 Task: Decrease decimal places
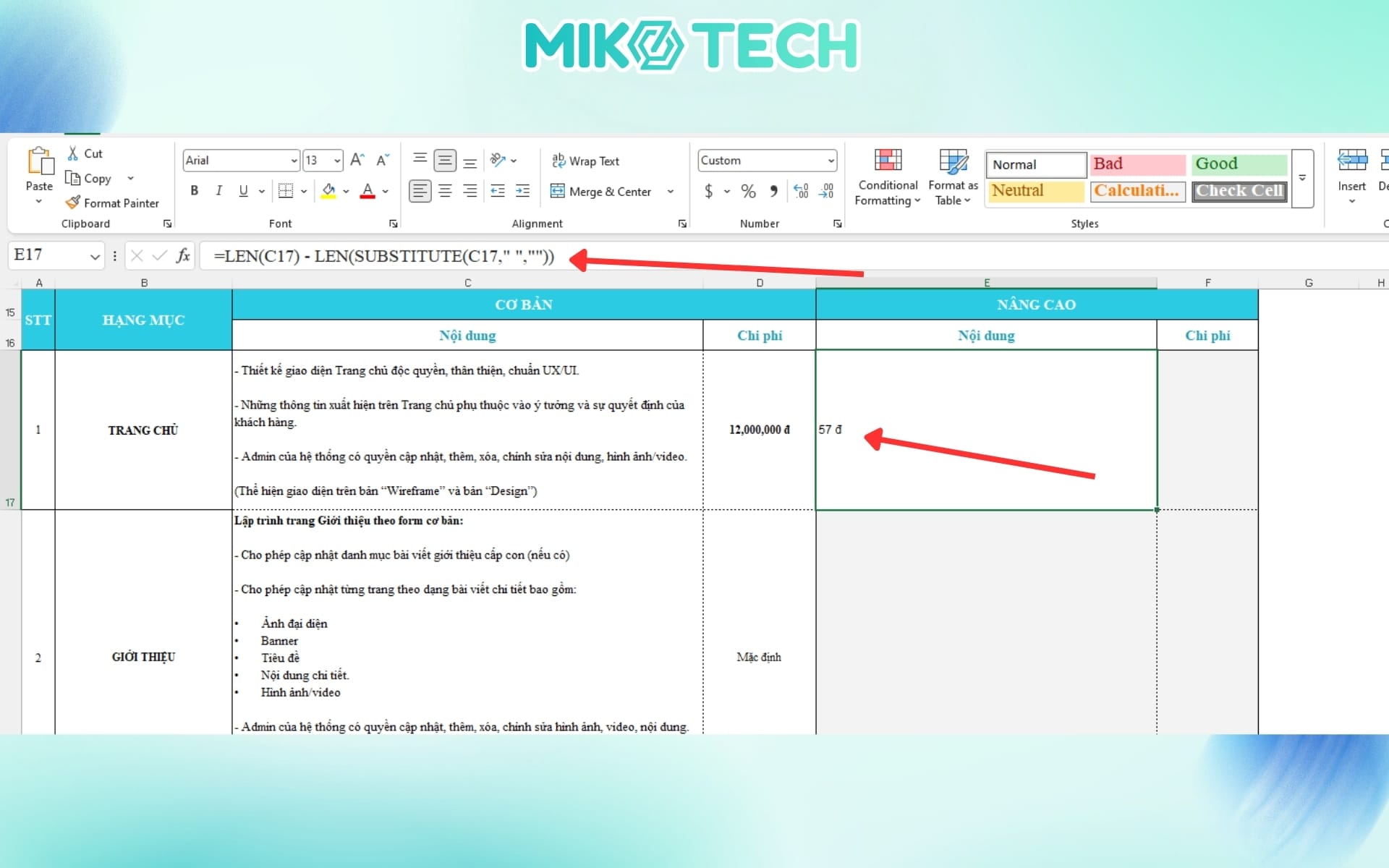826,191
